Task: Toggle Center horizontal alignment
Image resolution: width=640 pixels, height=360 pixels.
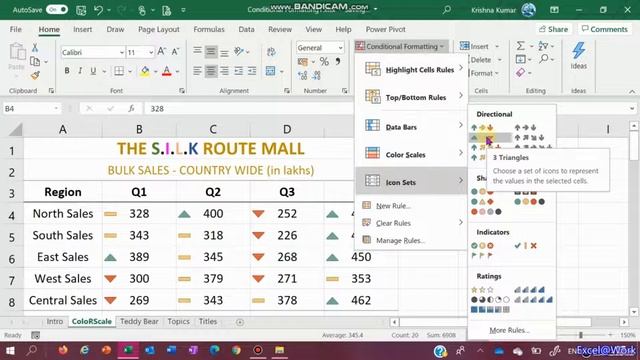Action: pyautogui.click(x=211, y=71)
